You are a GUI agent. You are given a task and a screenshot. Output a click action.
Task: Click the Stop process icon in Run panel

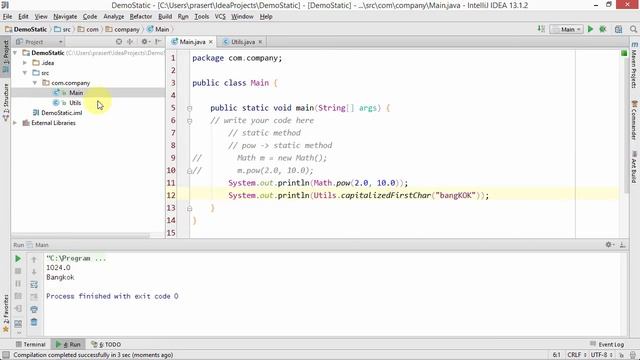(18, 271)
